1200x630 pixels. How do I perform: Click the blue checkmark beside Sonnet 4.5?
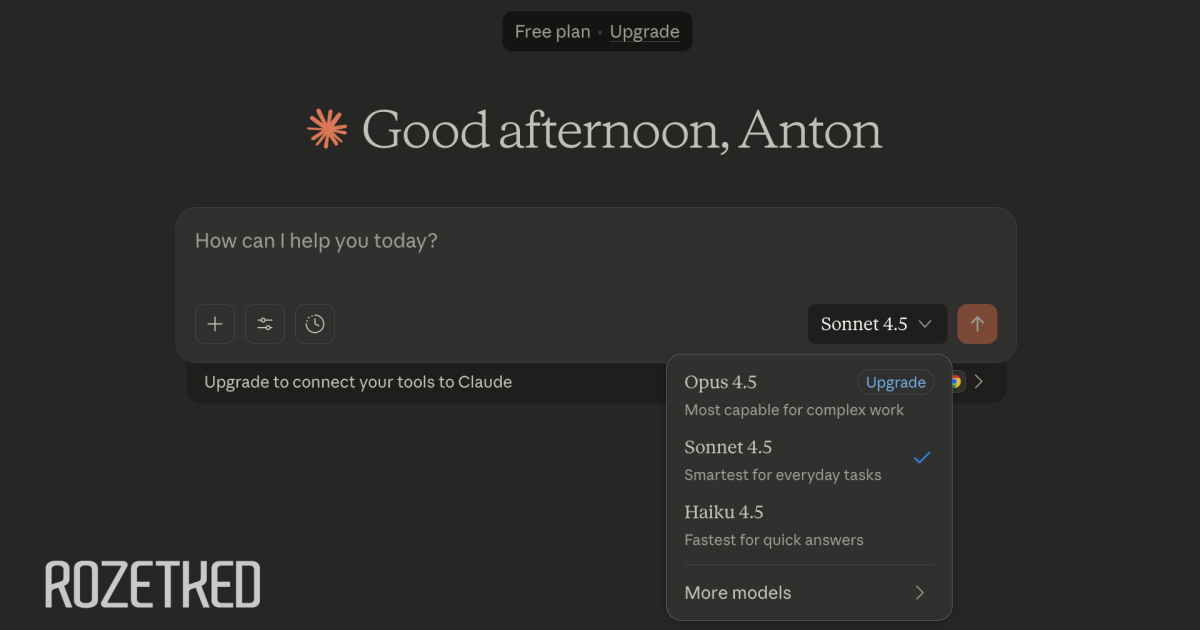tap(922, 457)
